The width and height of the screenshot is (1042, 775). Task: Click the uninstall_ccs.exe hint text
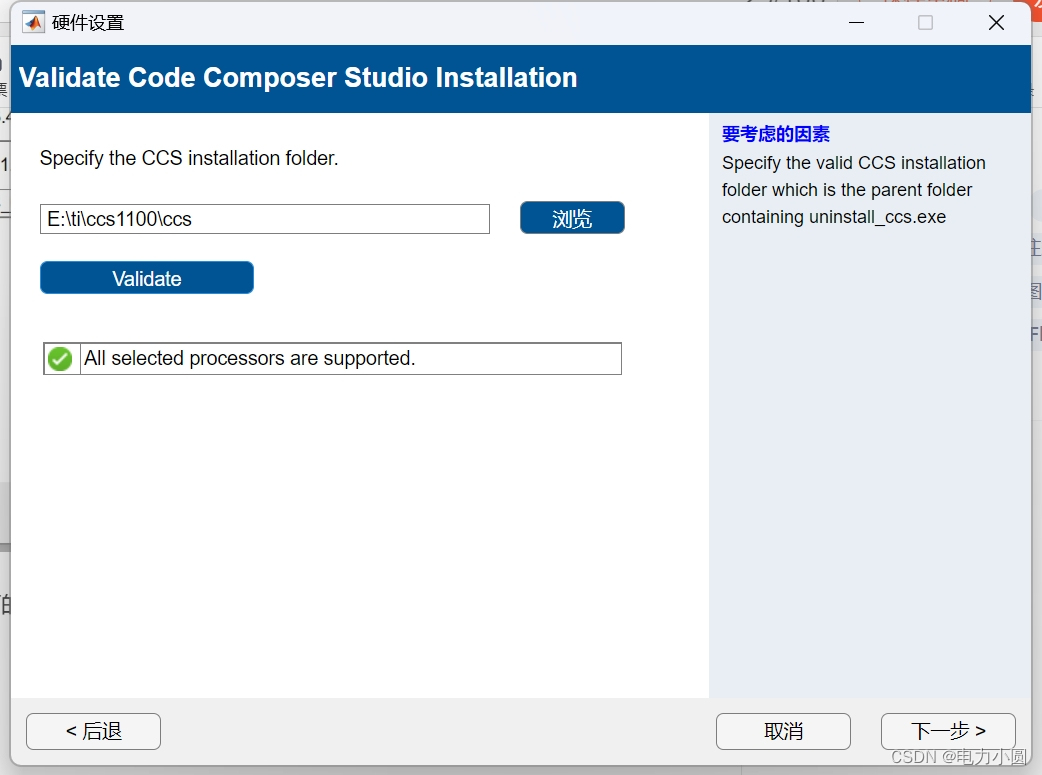click(877, 217)
